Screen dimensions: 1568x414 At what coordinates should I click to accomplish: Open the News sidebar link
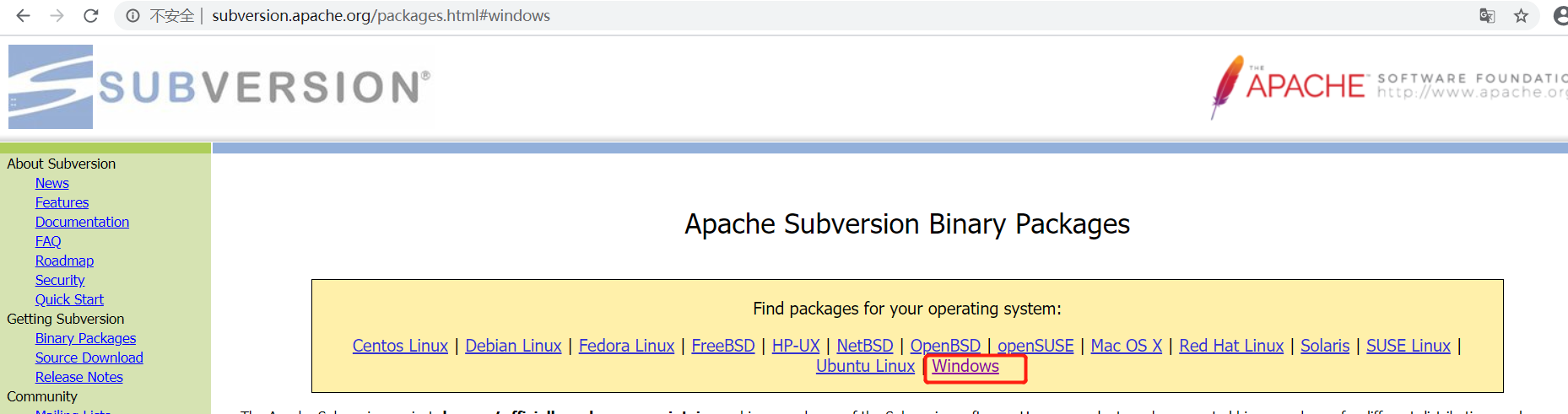(52, 183)
